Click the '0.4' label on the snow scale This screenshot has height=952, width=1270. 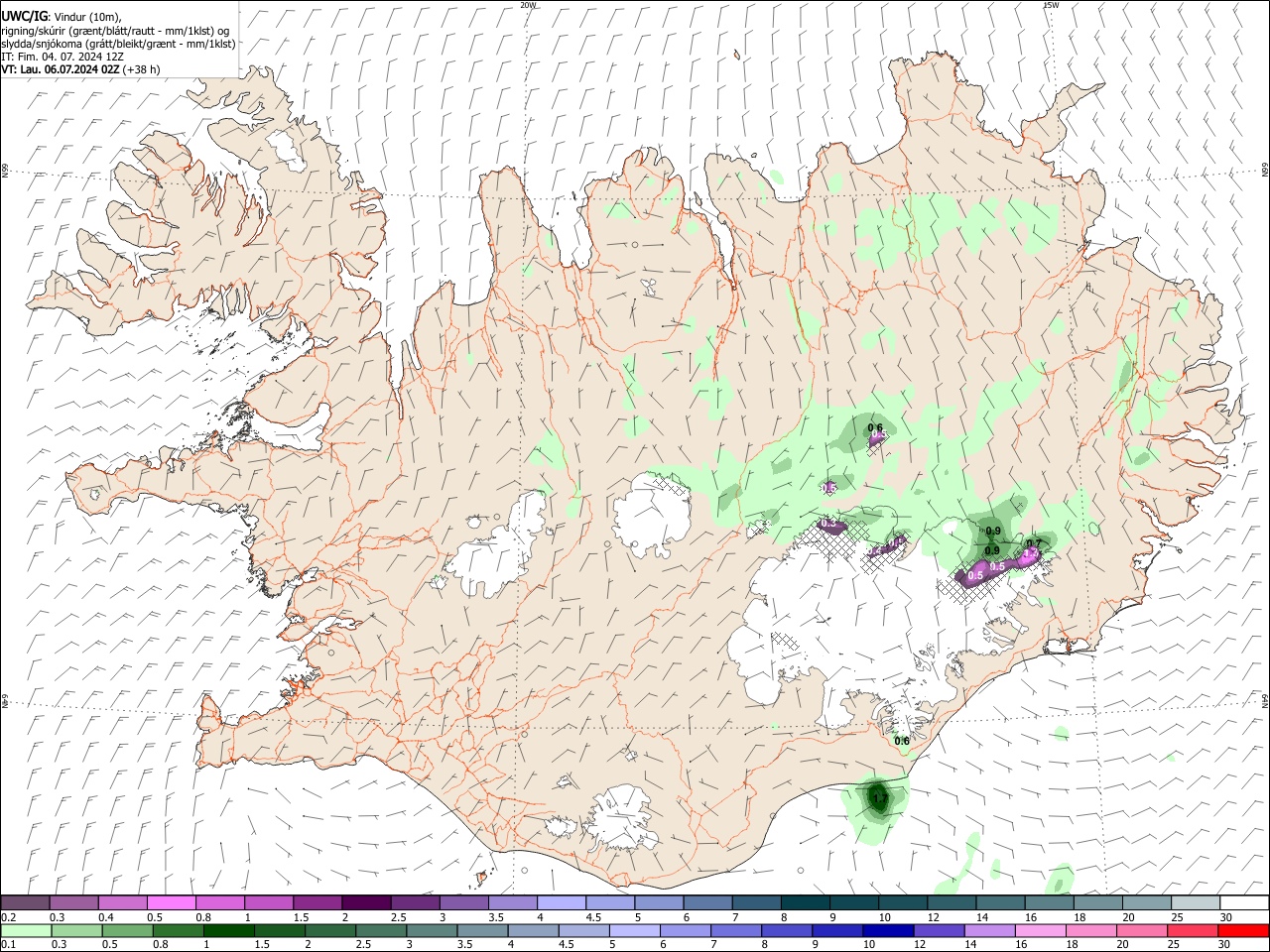[x=105, y=917]
